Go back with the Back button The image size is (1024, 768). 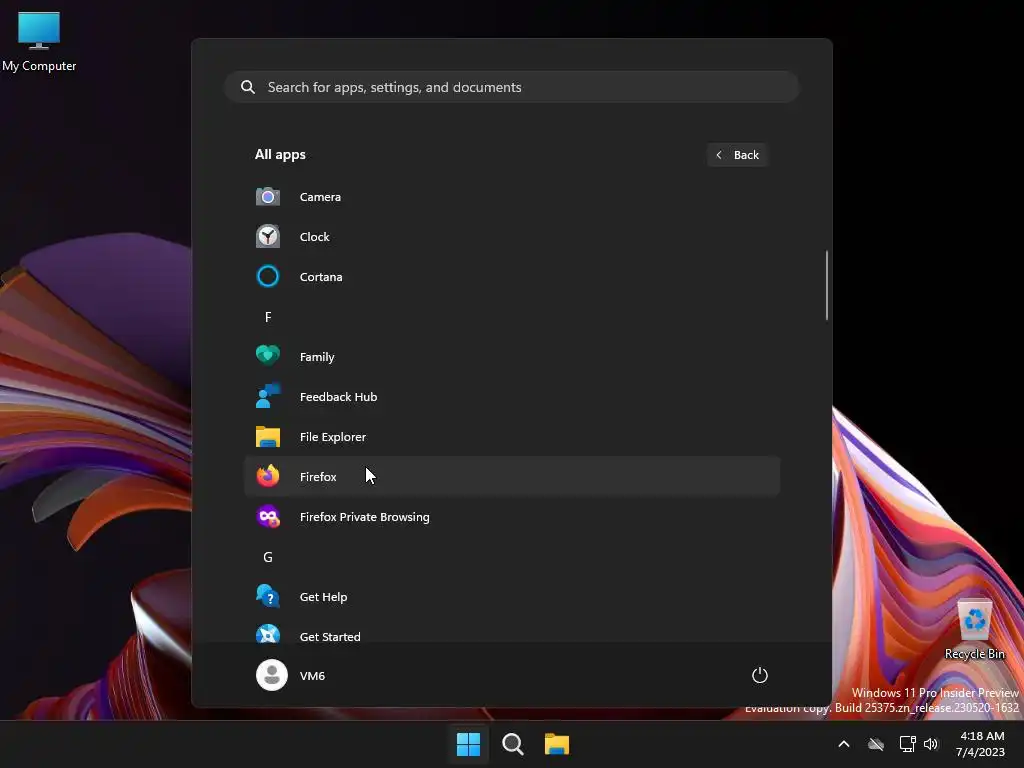[737, 155]
